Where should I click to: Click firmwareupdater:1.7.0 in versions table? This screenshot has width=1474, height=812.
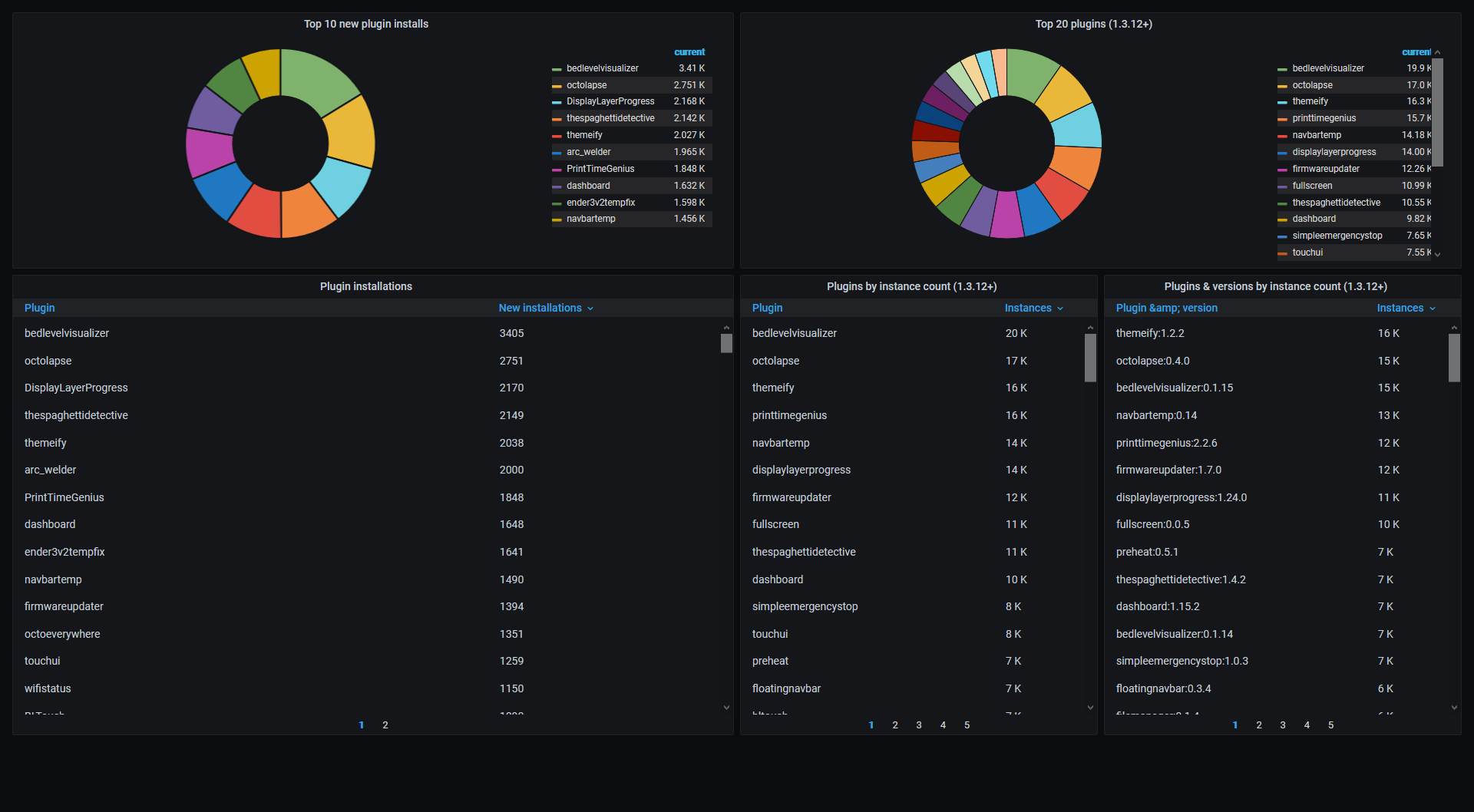(x=1168, y=470)
